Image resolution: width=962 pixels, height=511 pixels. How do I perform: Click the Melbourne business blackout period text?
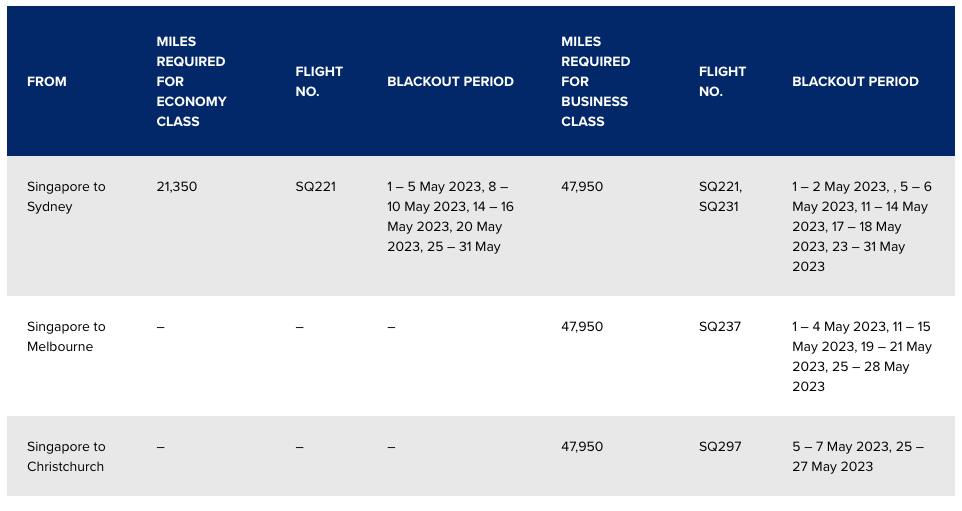point(862,356)
